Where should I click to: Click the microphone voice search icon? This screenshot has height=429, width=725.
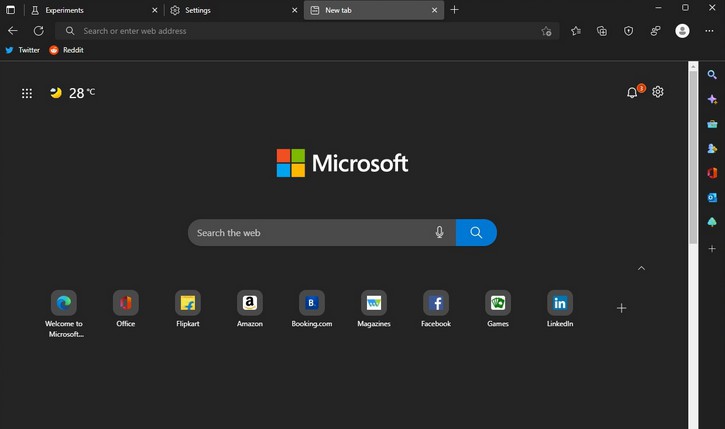[439, 233]
